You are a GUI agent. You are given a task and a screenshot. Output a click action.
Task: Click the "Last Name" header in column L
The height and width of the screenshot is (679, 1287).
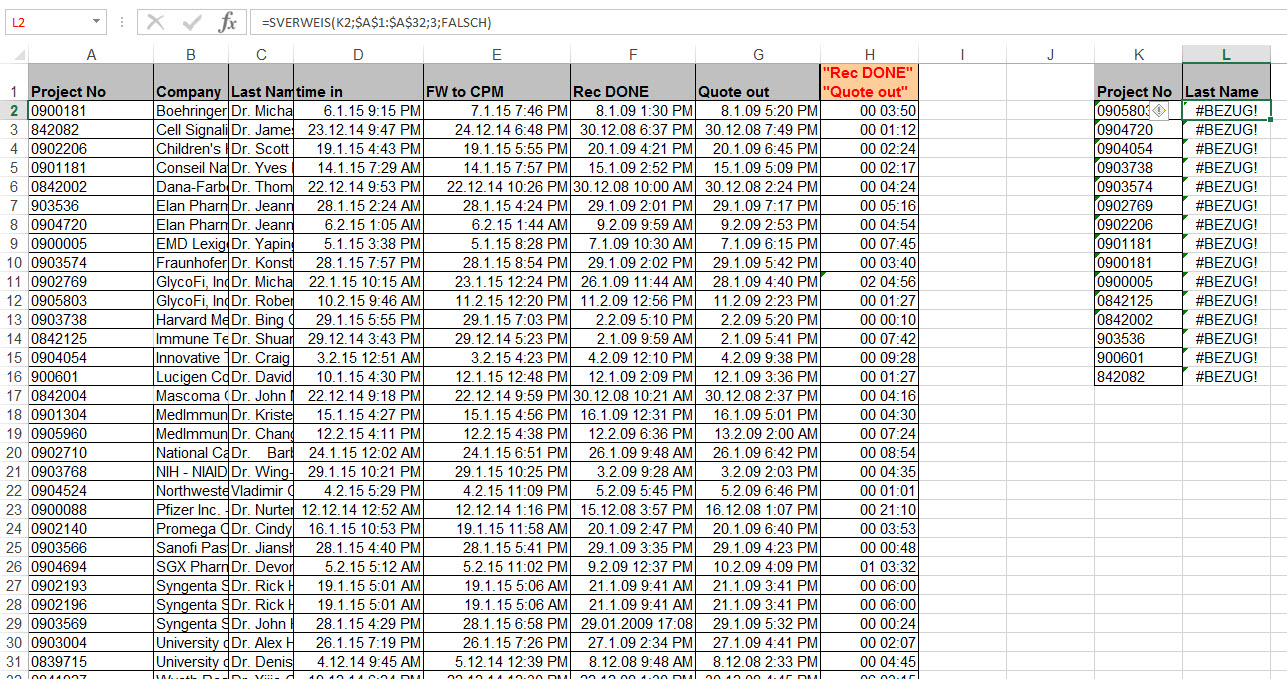[1226, 91]
